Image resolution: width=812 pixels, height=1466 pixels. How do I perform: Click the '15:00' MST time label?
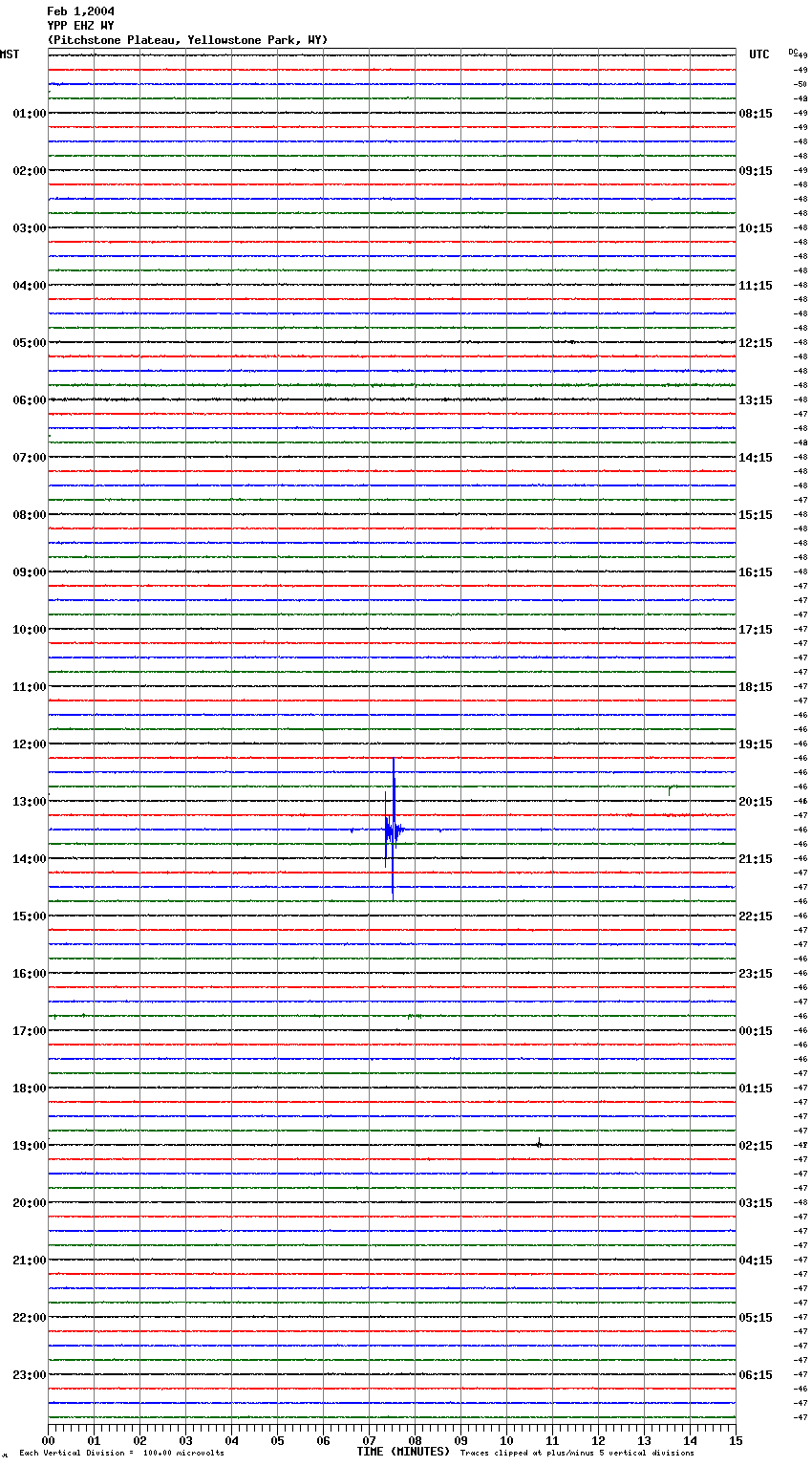coord(30,916)
